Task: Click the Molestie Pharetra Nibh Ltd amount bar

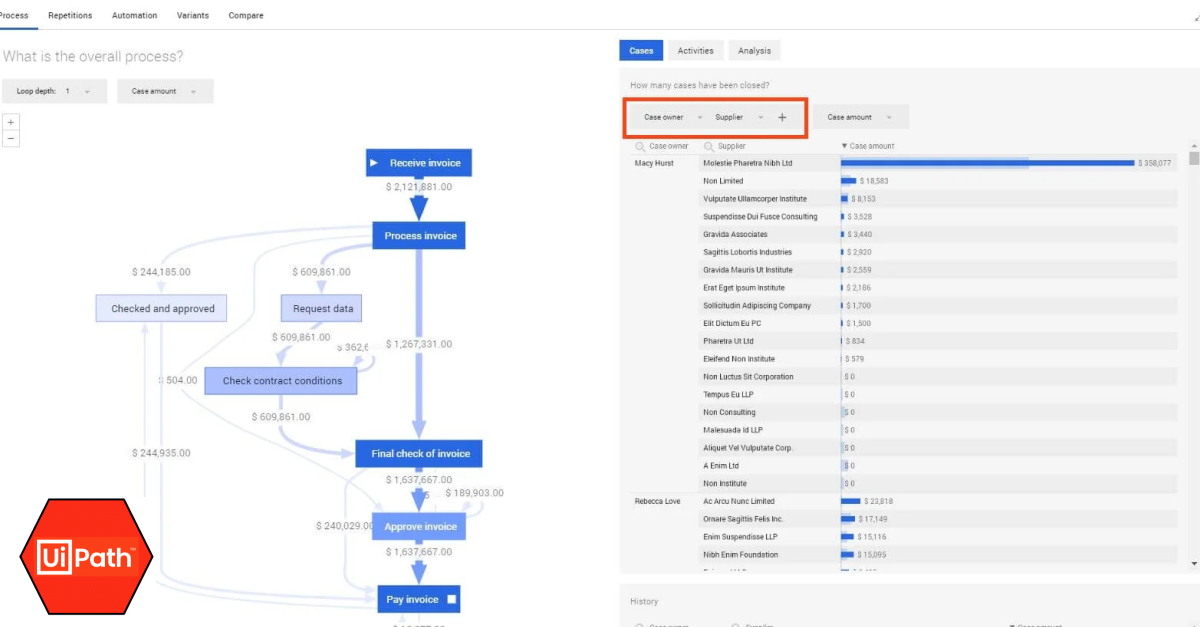Action: [x=987, y=163]
